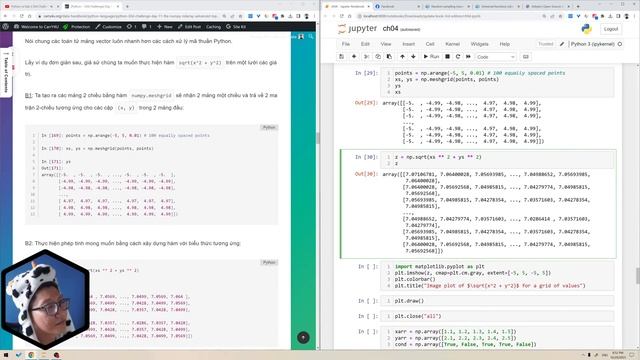
Task: Select the xarr = np.array code cell
Action: coord(497,338)
